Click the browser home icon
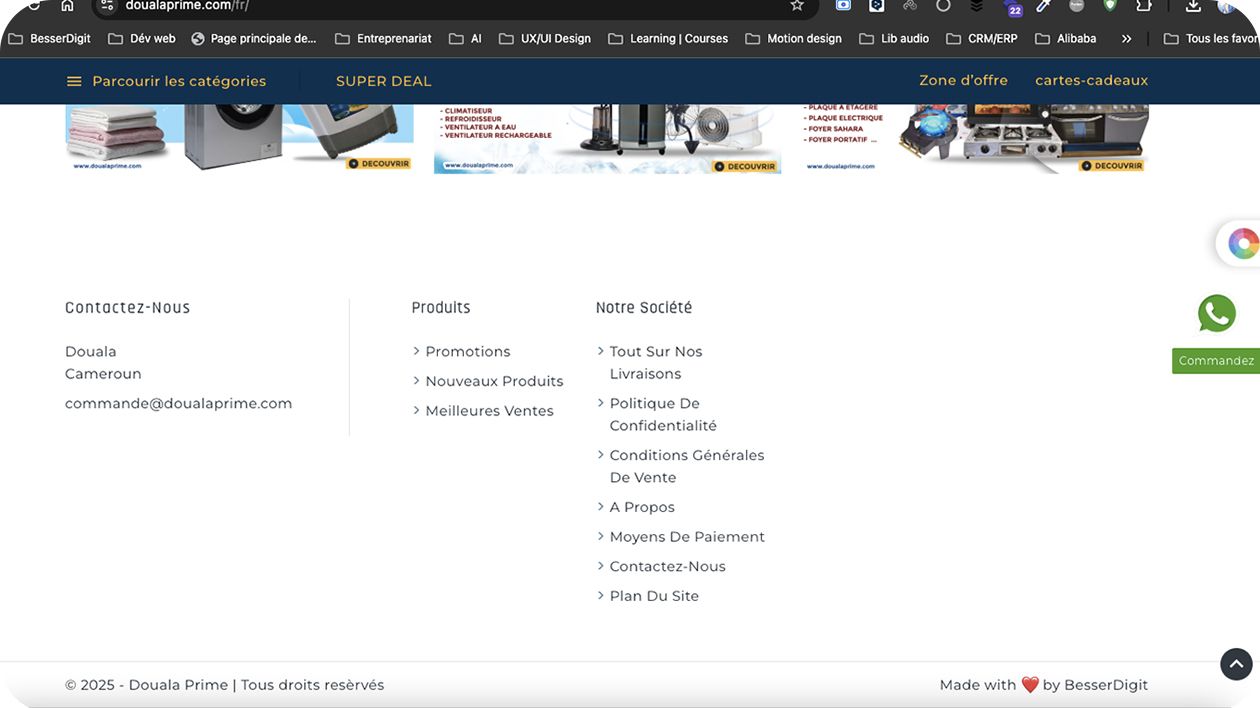Screen dimensions: 1260x708 tap(67, 6)
